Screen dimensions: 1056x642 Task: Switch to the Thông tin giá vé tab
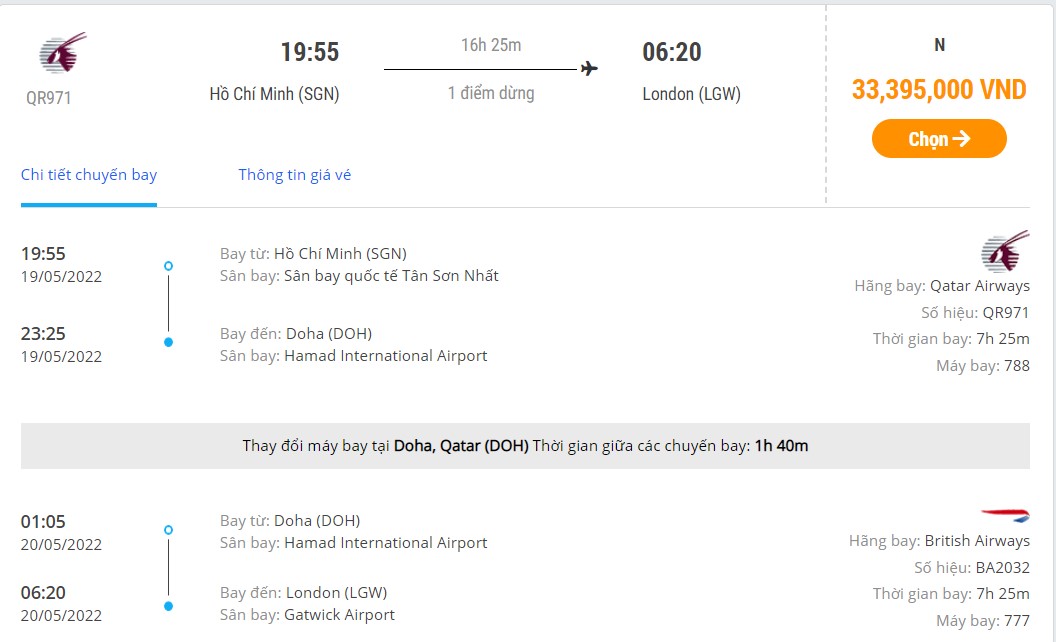point(294,175)
